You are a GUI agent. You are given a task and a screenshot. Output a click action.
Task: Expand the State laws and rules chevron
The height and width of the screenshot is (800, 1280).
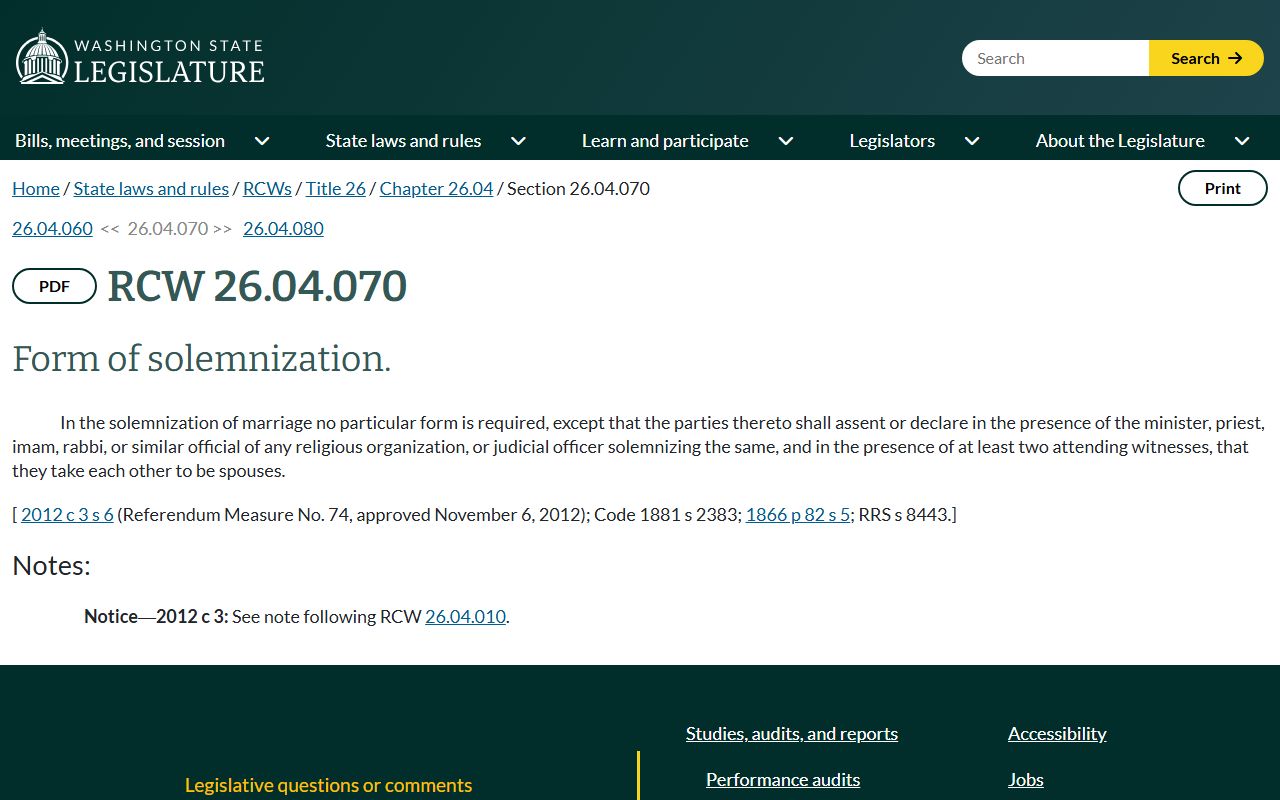point(518,141)
